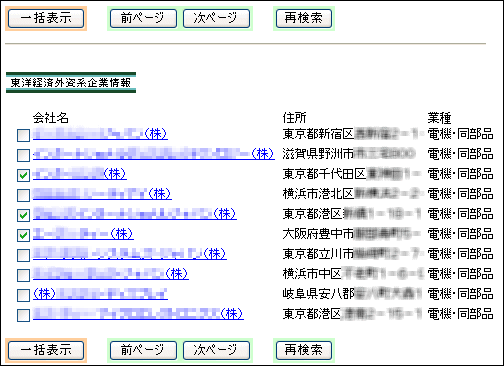The width and height of the screenshot is (504, 366).
Task: Check the box for the 東京都立川市 company
Action: [23, 255]
